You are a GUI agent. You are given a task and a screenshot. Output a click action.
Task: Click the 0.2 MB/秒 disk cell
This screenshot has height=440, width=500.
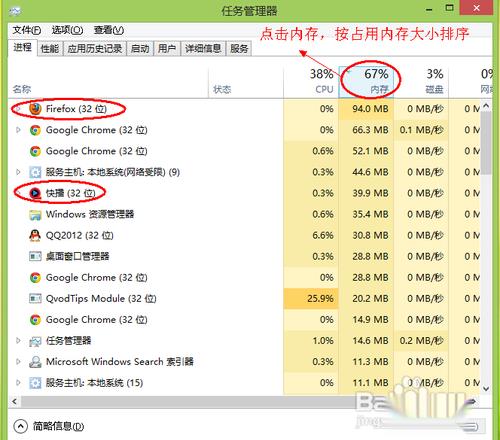[421, 341]
